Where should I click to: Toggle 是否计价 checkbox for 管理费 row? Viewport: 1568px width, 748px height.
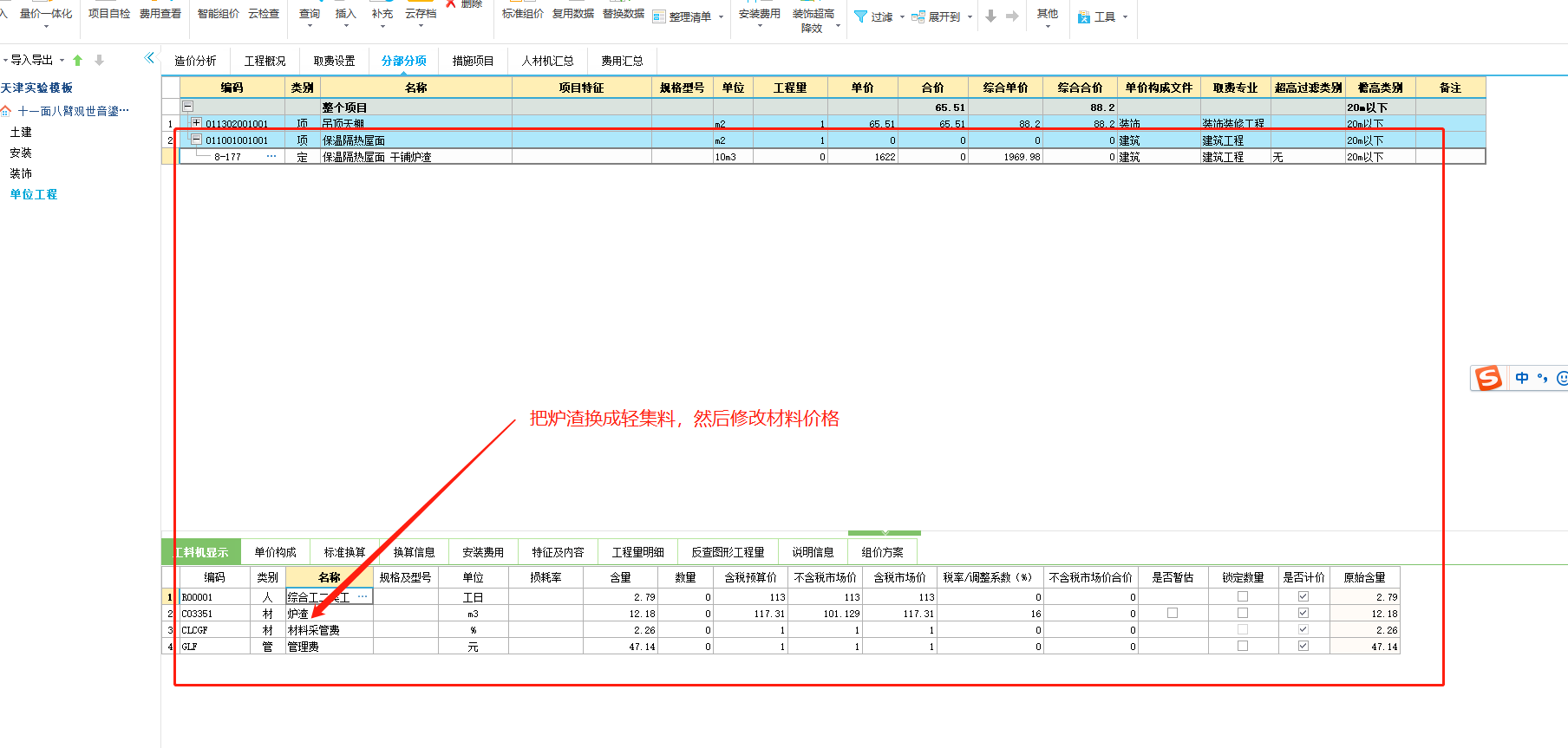point(1303,646)
